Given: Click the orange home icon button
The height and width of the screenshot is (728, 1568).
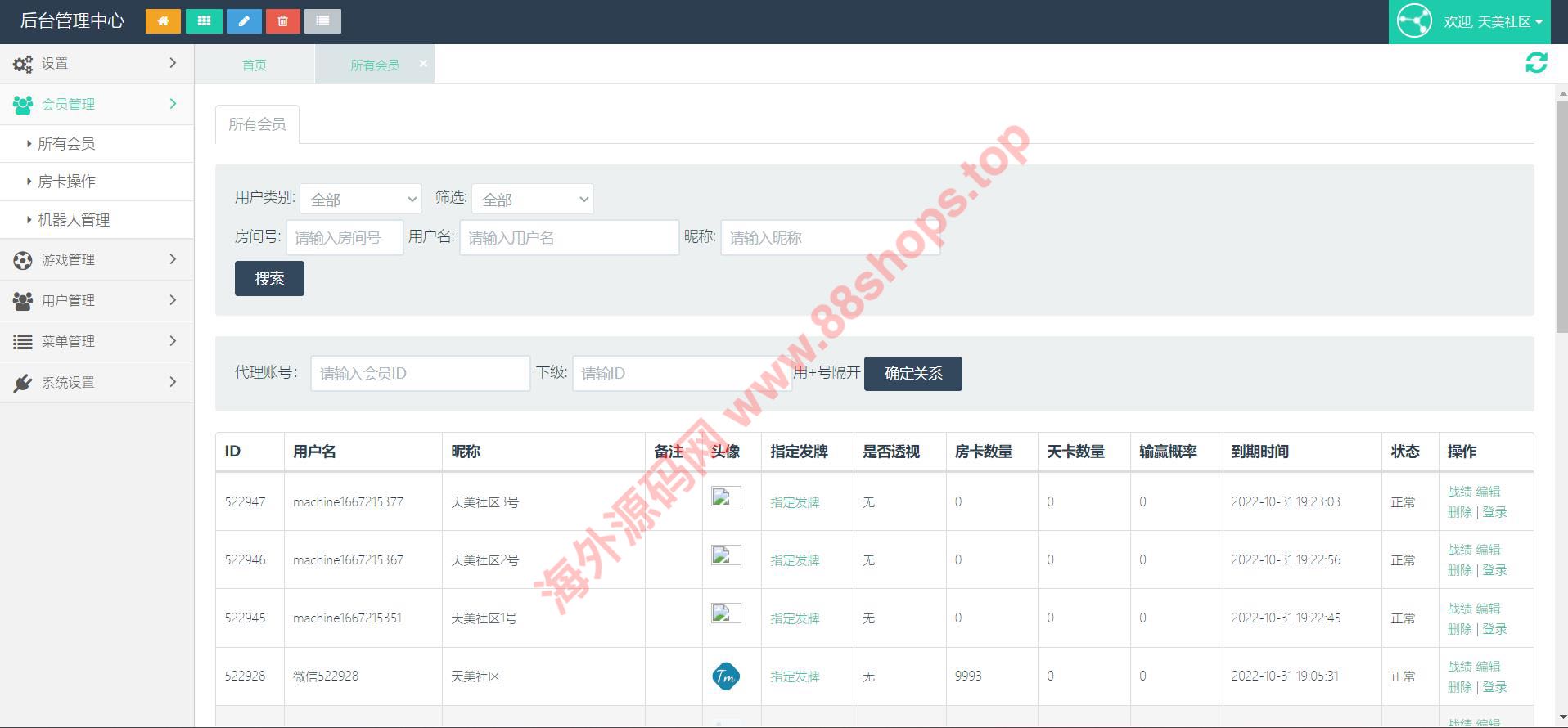Looking at the screenshot, I should (163, 21).
